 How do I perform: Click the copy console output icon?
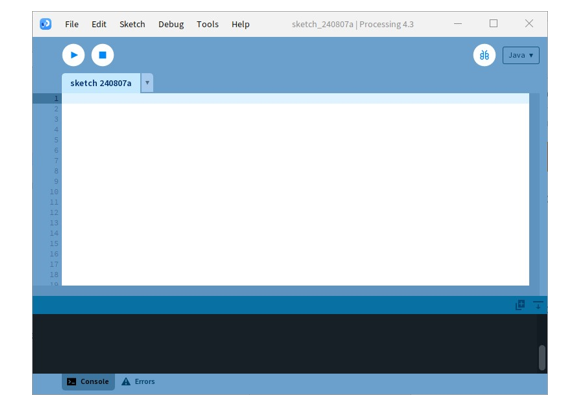[520, 305]
